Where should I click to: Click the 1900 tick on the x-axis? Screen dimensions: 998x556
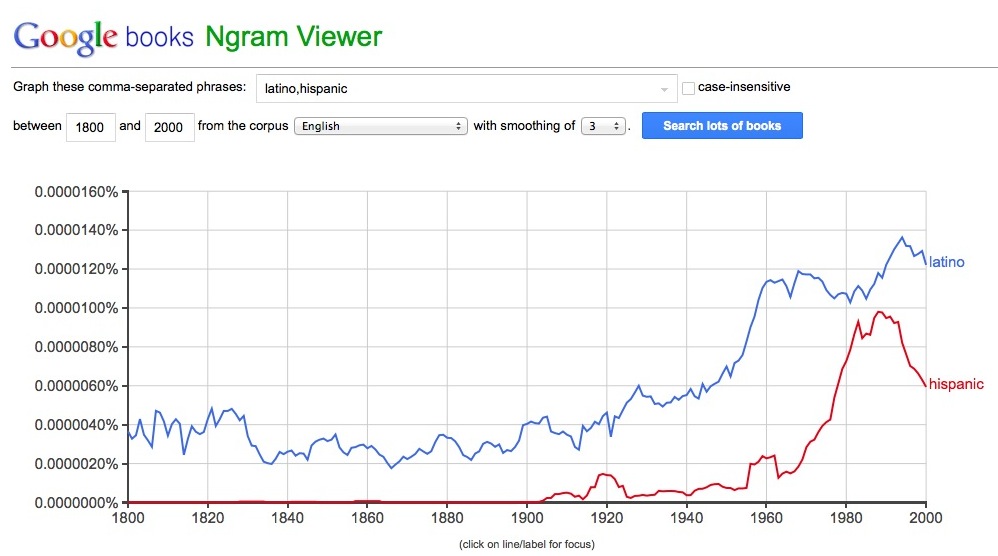527,519
